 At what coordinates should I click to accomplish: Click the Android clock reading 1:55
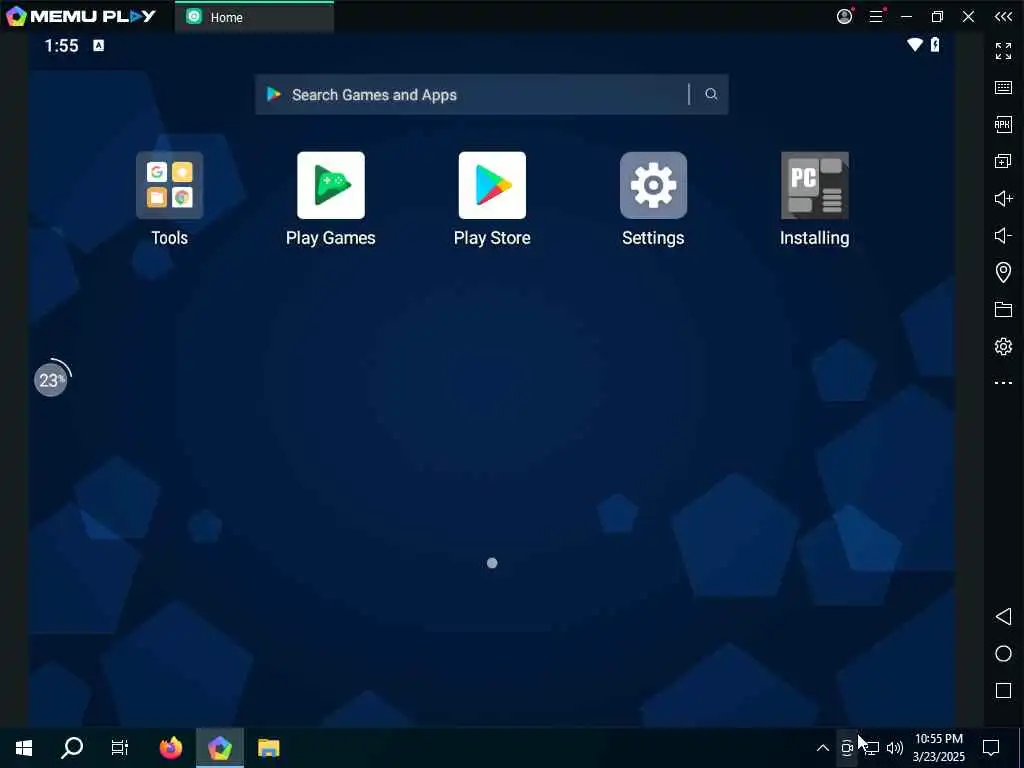coord(61,45)
